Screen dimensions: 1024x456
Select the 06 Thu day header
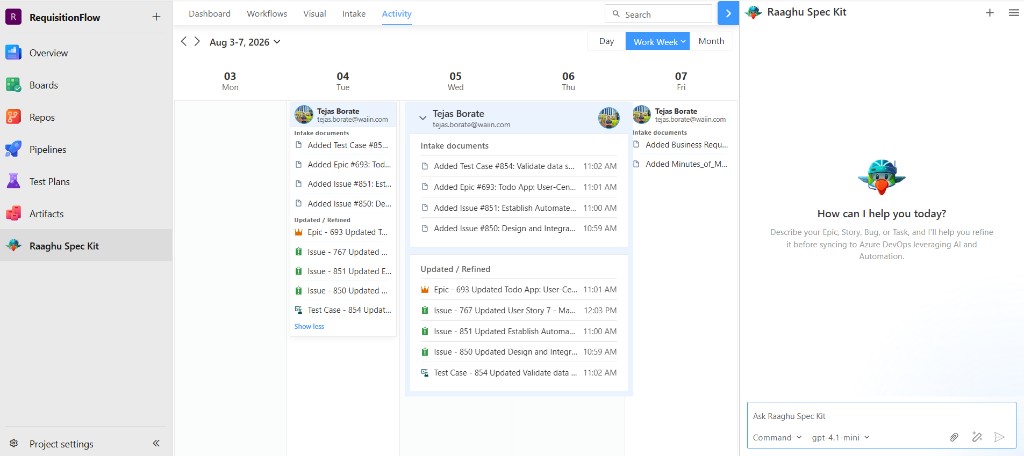(x=568, y=81)
